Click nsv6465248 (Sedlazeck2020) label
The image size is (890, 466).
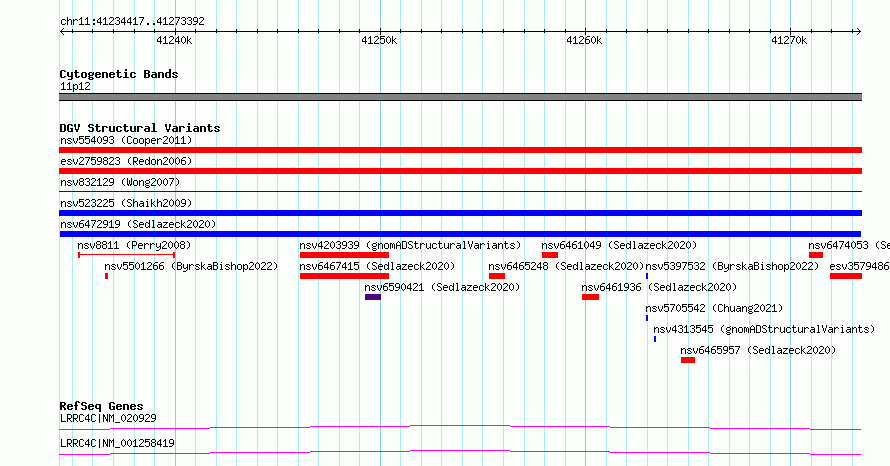(566, 266)
